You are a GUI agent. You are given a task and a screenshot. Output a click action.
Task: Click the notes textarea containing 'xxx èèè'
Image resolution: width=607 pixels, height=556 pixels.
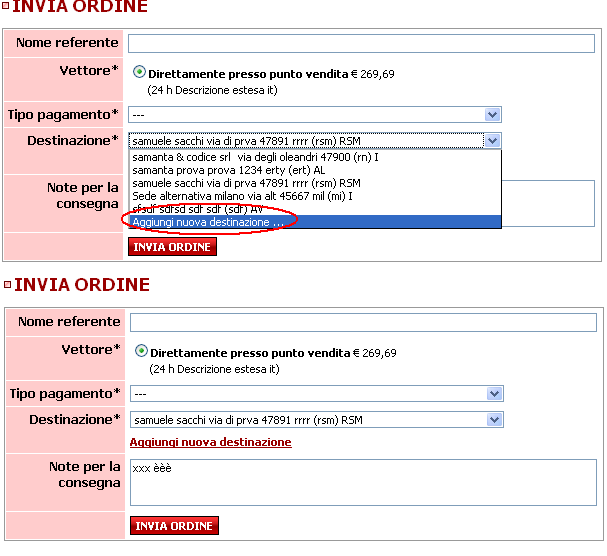tap(363, 482)
